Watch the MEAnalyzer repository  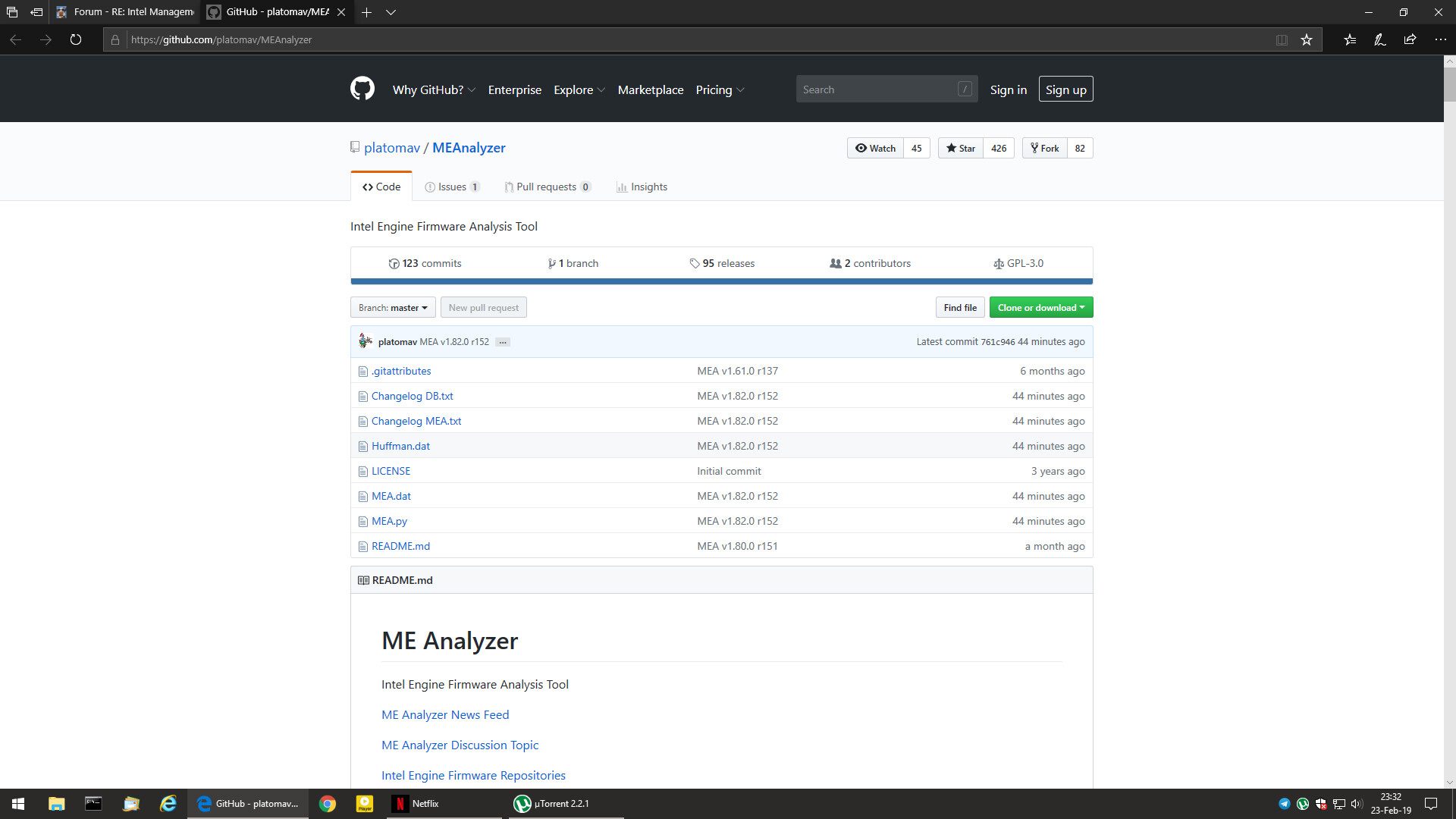click(875, 148)
